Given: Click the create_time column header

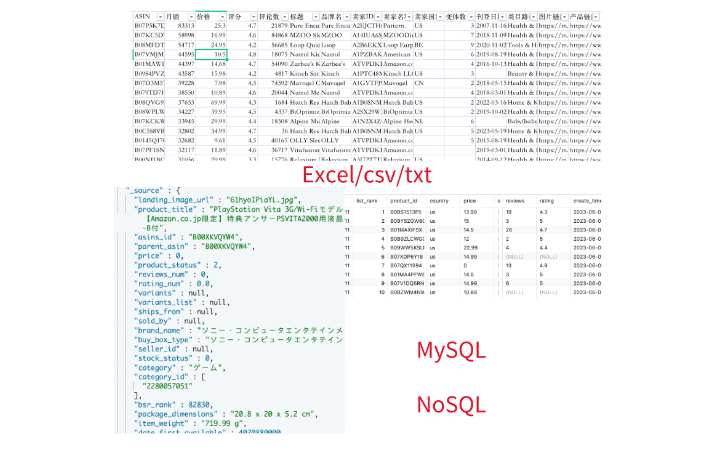Looking at the screenshot, I should (x=587, y=201).
